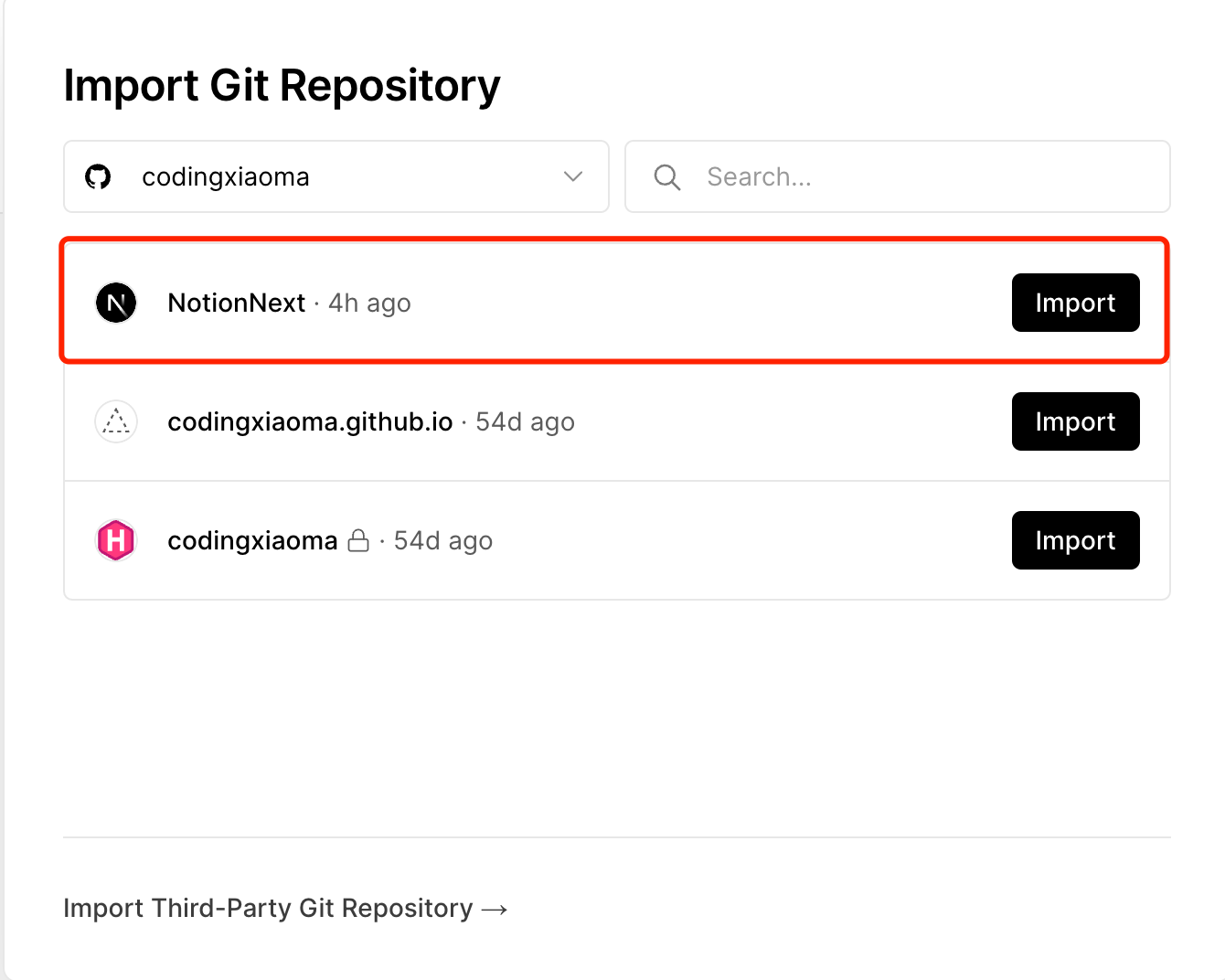
Task: Click the arrow after Third-Party Git Repository
Action: point(495,910)
